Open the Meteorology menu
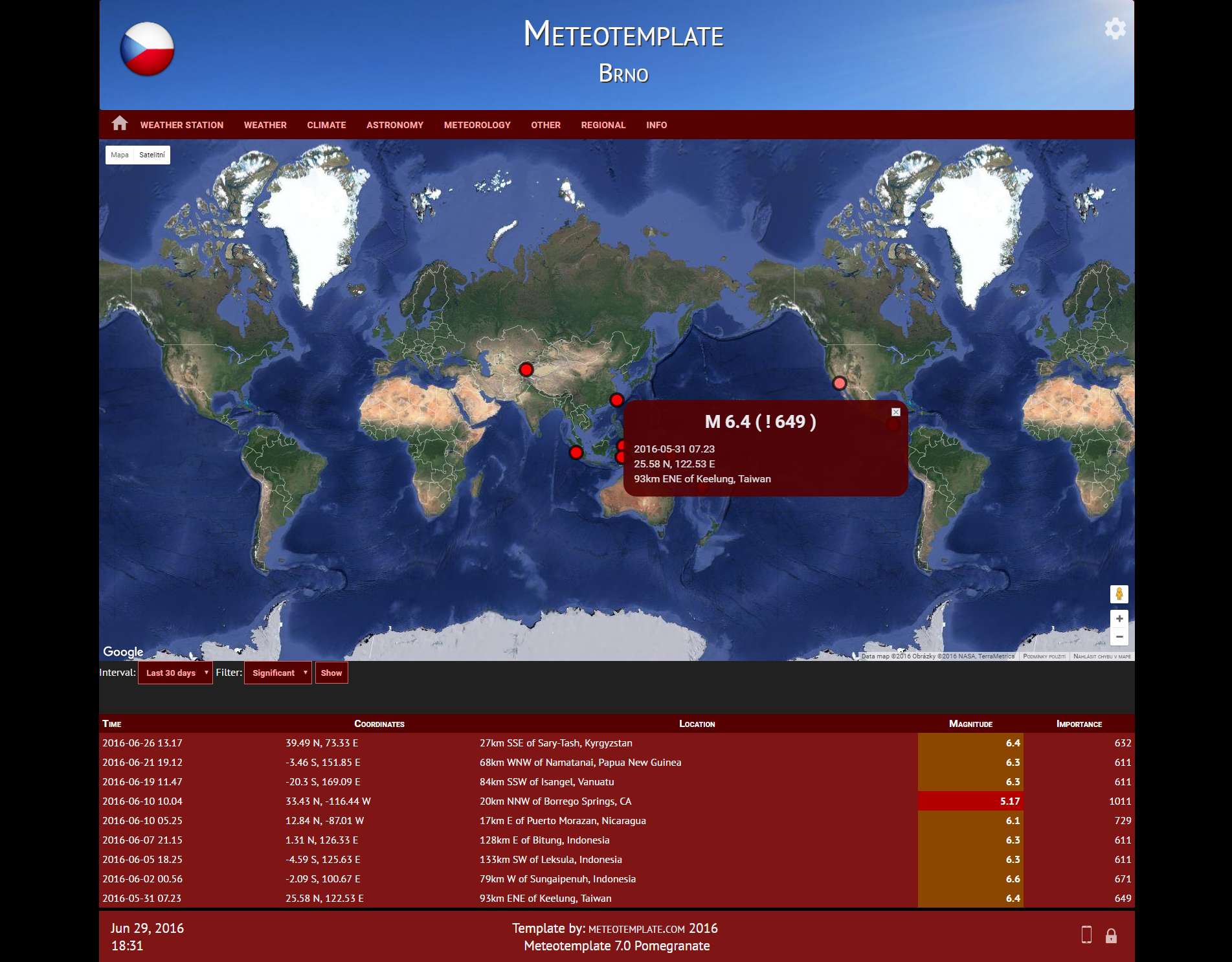The width and height of the screenshot is (1232, 962). click(x=477, y=124)
